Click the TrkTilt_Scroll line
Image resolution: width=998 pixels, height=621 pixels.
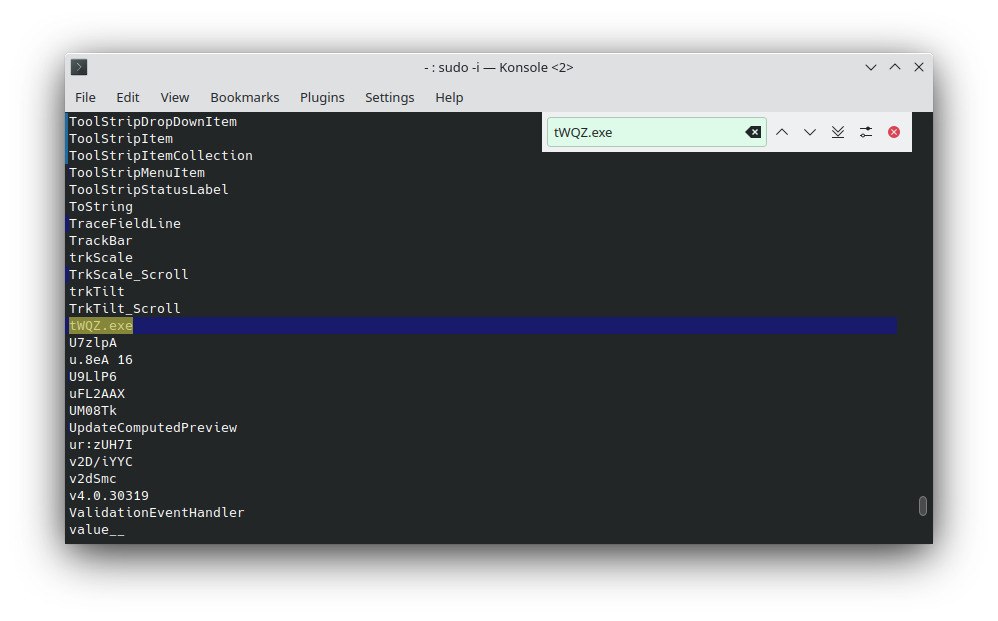point(125,309)
